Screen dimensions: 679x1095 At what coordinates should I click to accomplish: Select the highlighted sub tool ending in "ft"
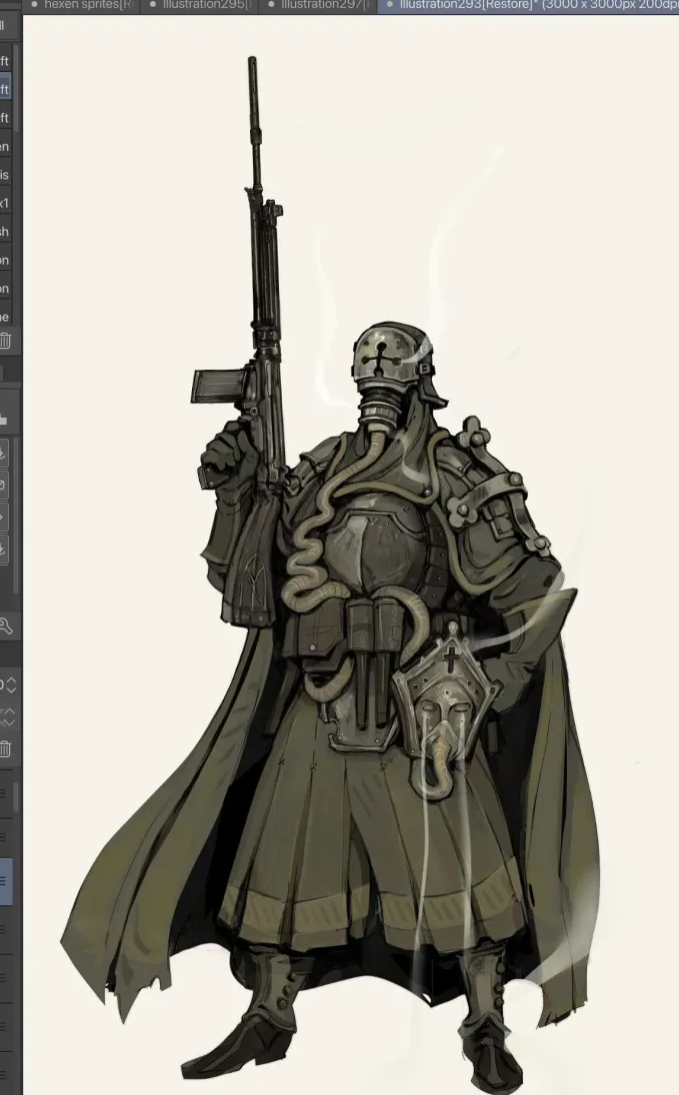tap(5, 89)
